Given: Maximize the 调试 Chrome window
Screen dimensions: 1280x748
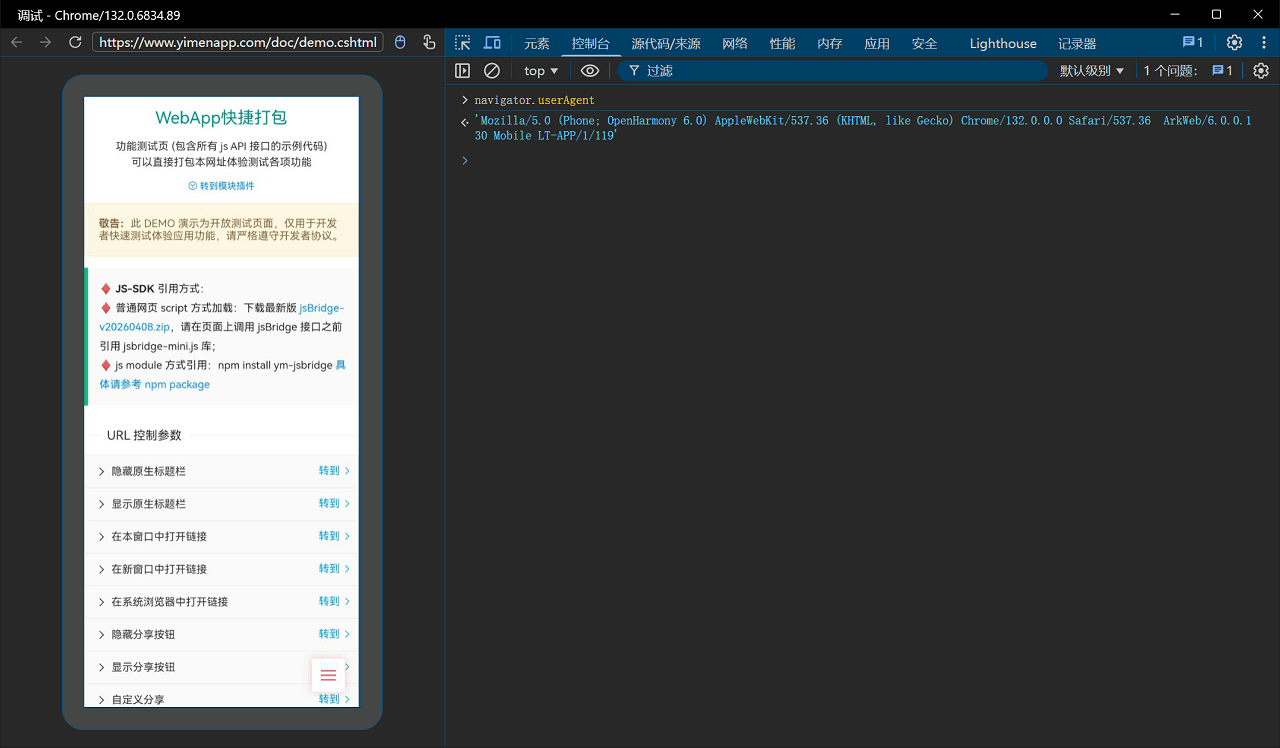Looking at the screenshot, I should pos(1216,14).
